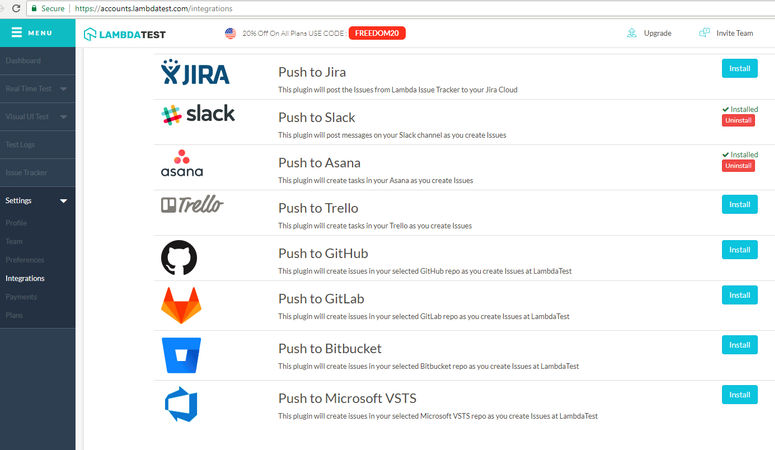Image resolution: width=775 pixels, height=450 pixels.
Task: Install the Push to Microsoft VSTS plugin
Action: point(739,395)
